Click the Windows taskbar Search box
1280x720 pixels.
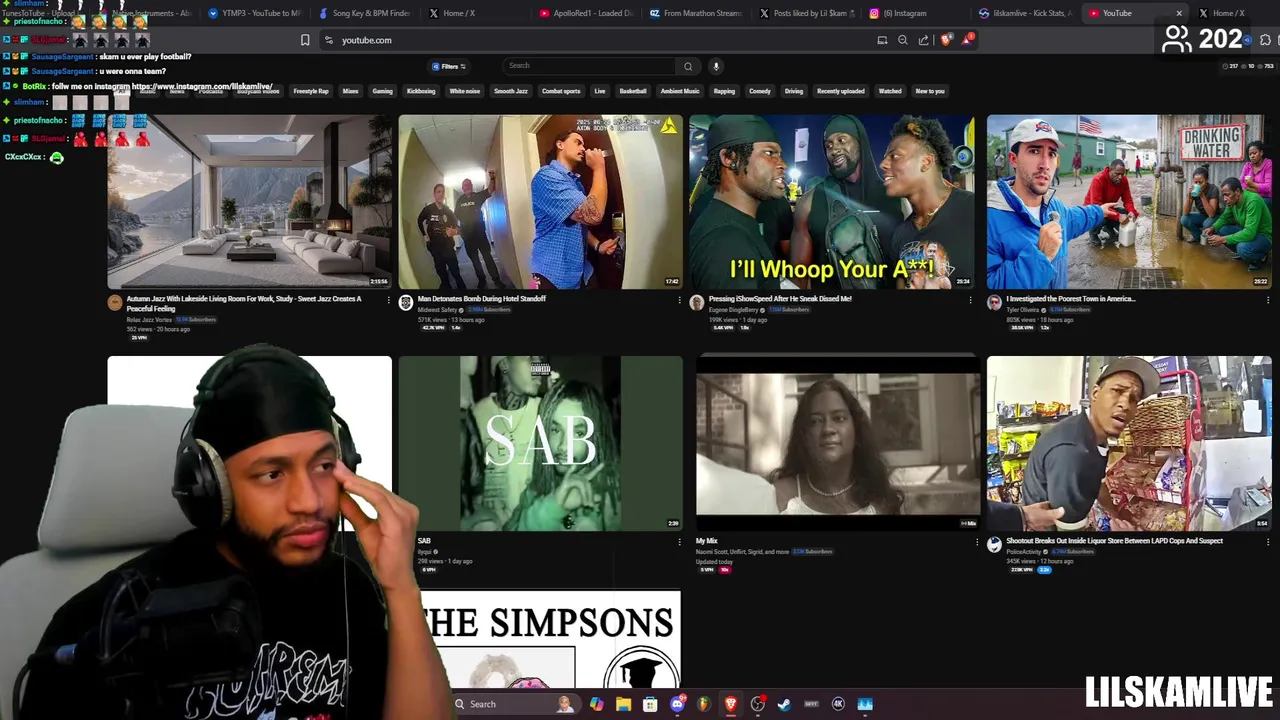coord(514,704)
